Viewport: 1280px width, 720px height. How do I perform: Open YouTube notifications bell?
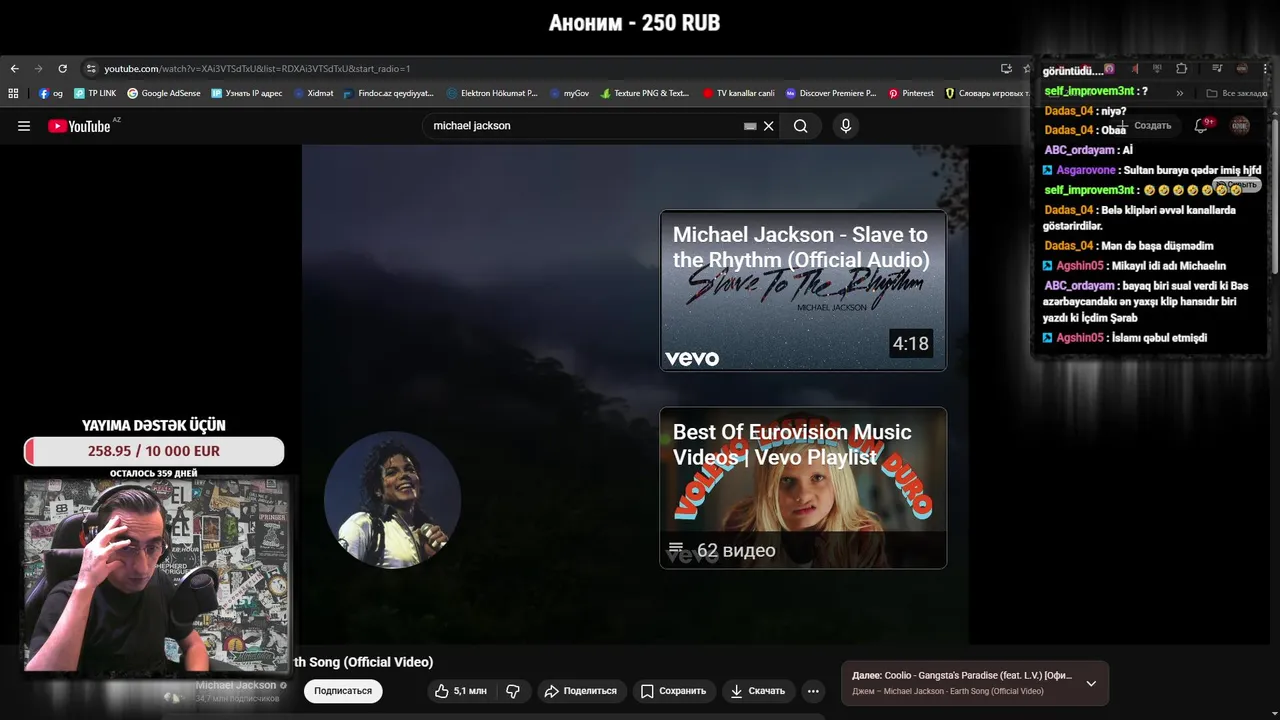[1202, 126]
